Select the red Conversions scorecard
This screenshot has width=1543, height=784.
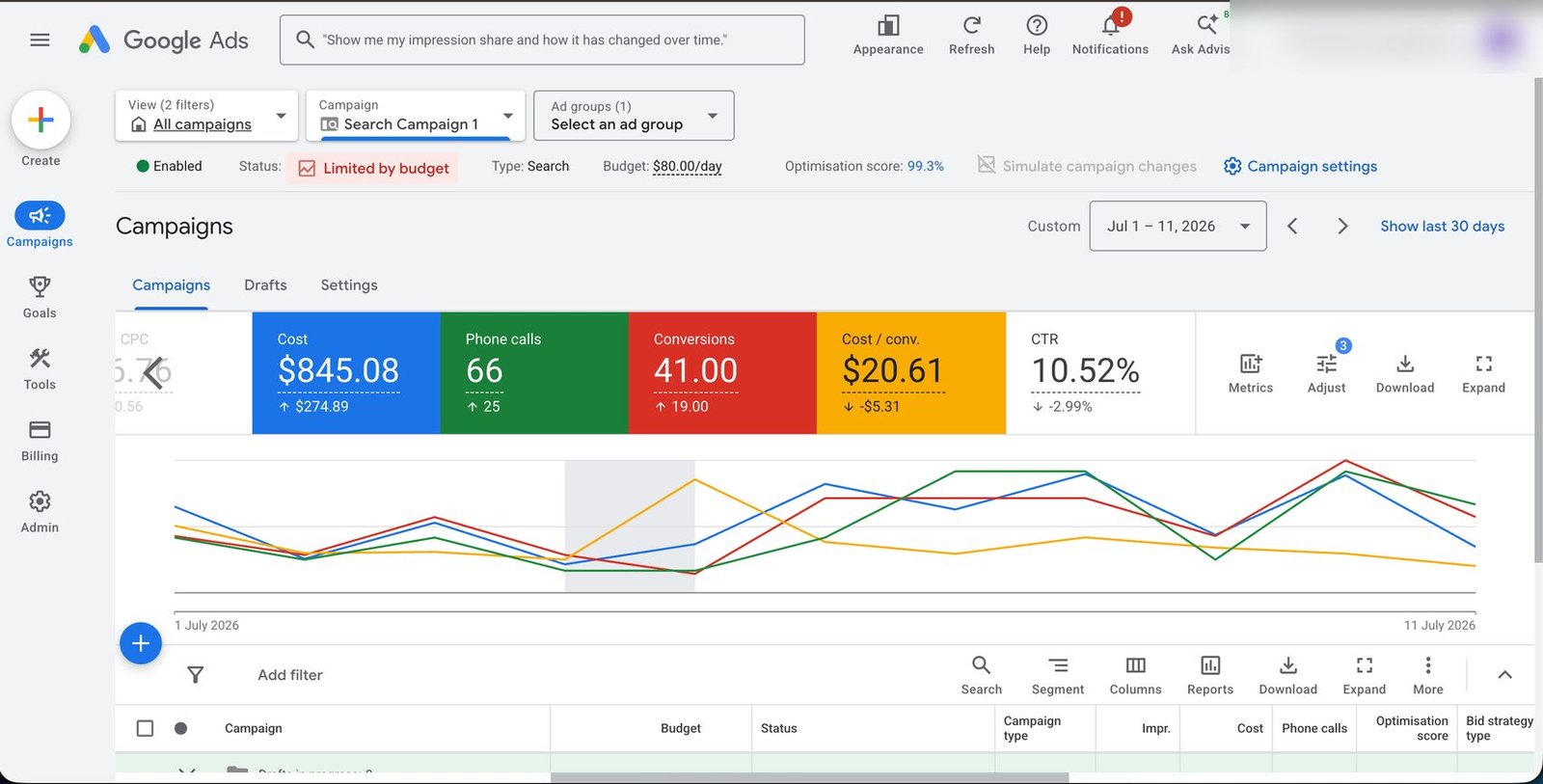pos(722,372)
